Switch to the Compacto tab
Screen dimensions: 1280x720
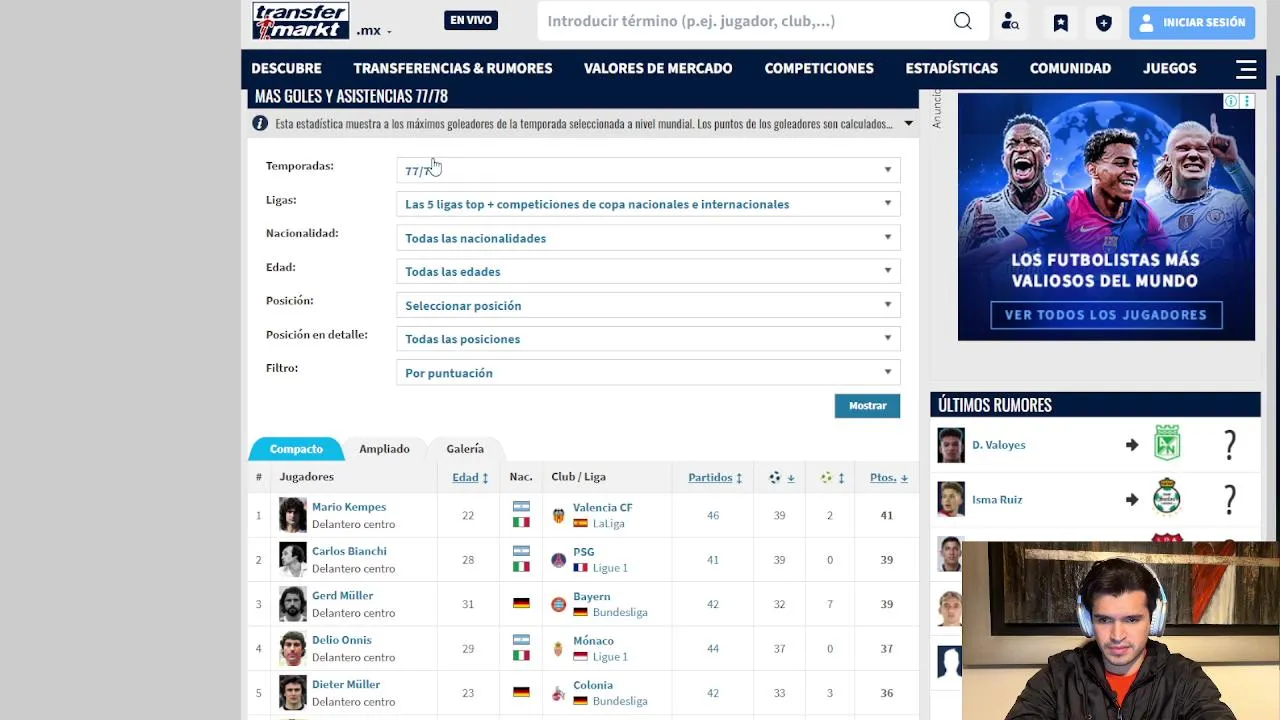tap(296, 449)
